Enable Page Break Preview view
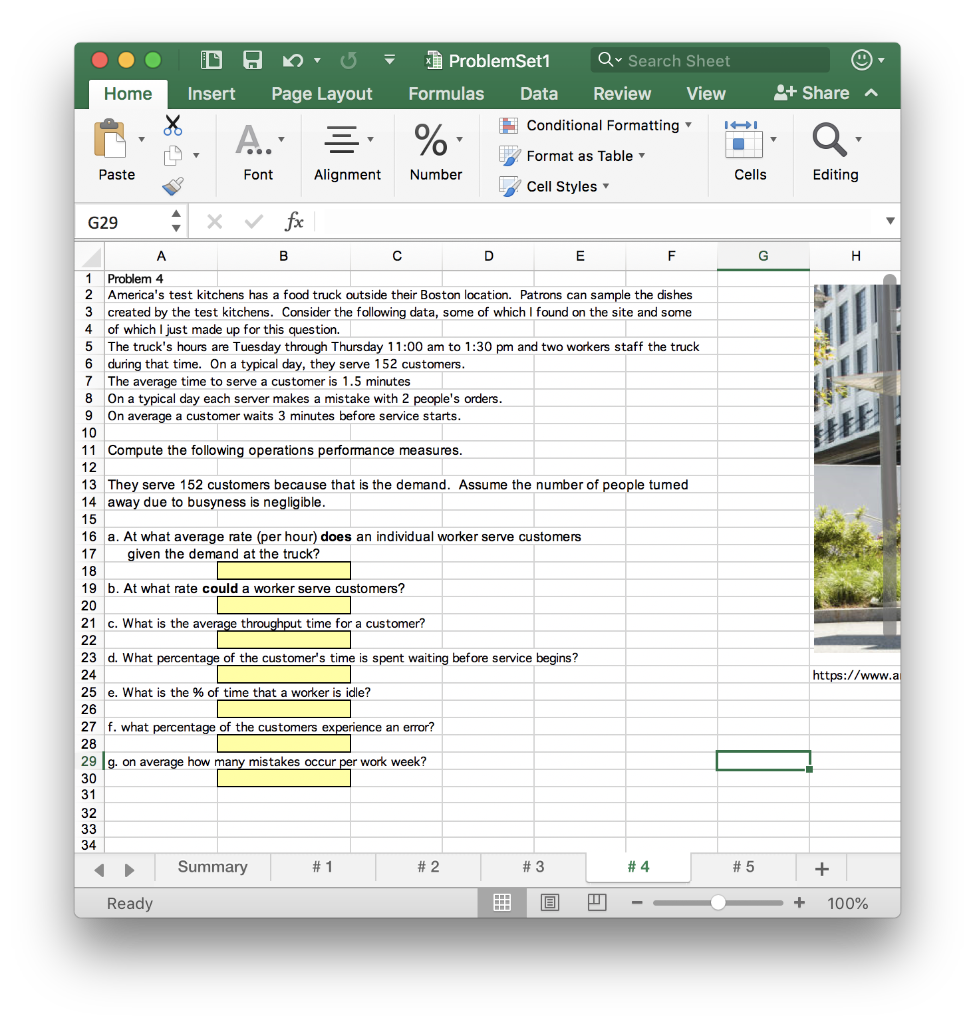 [x=597, y=902]
